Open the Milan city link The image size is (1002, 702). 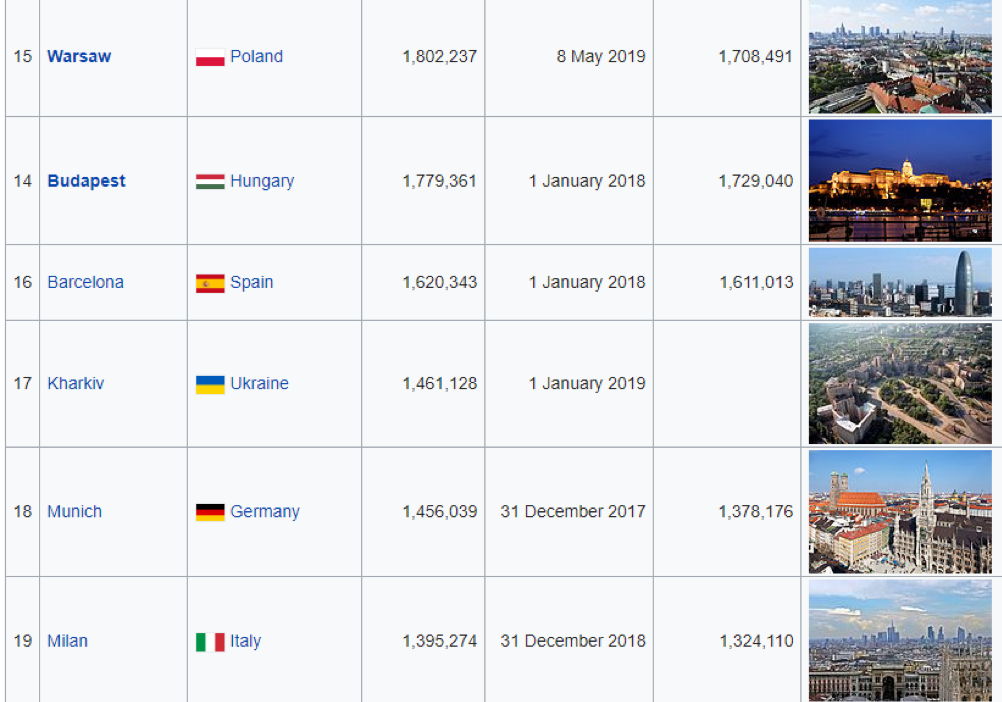pos(67,641)
